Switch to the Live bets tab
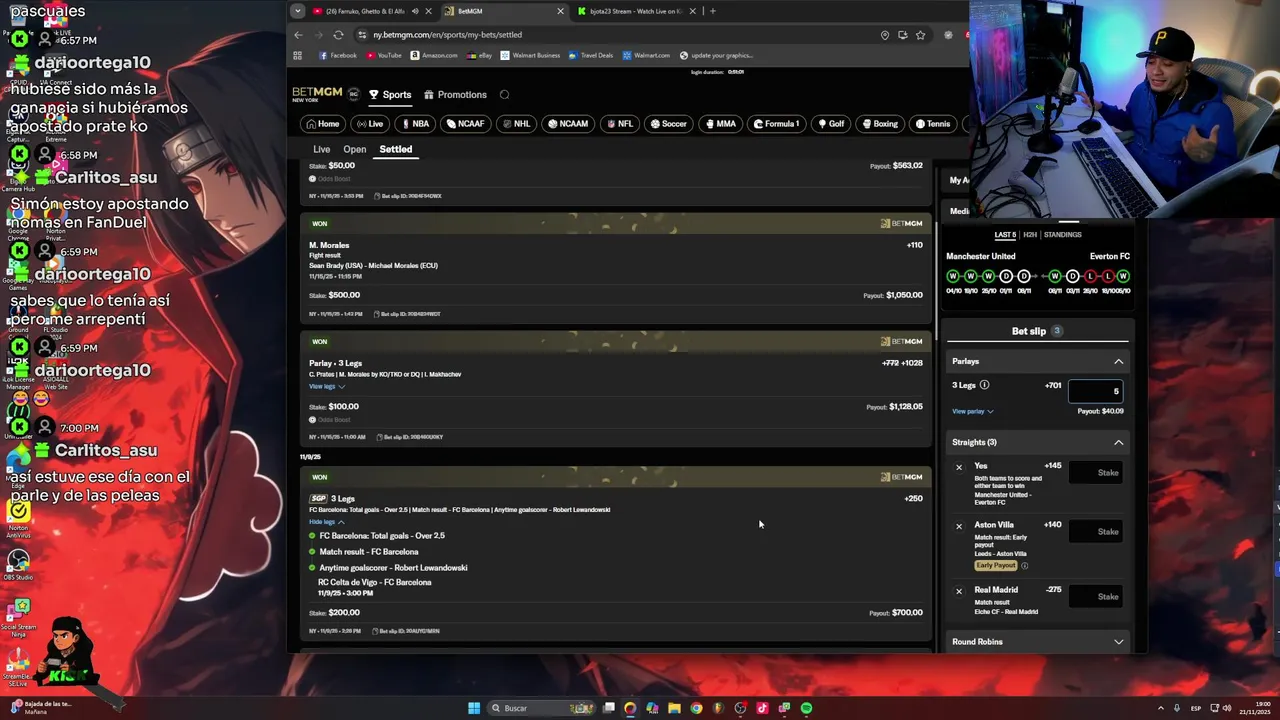1280x720 pixels. point(321,149)
